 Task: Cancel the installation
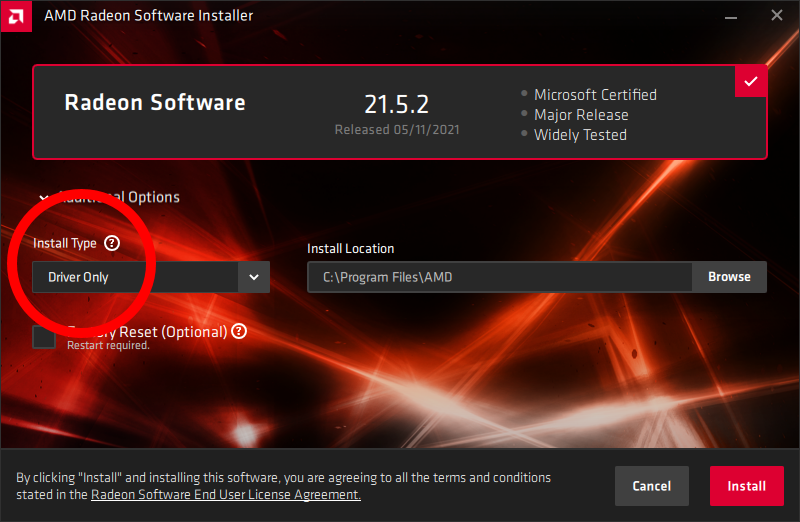point(652,486)
